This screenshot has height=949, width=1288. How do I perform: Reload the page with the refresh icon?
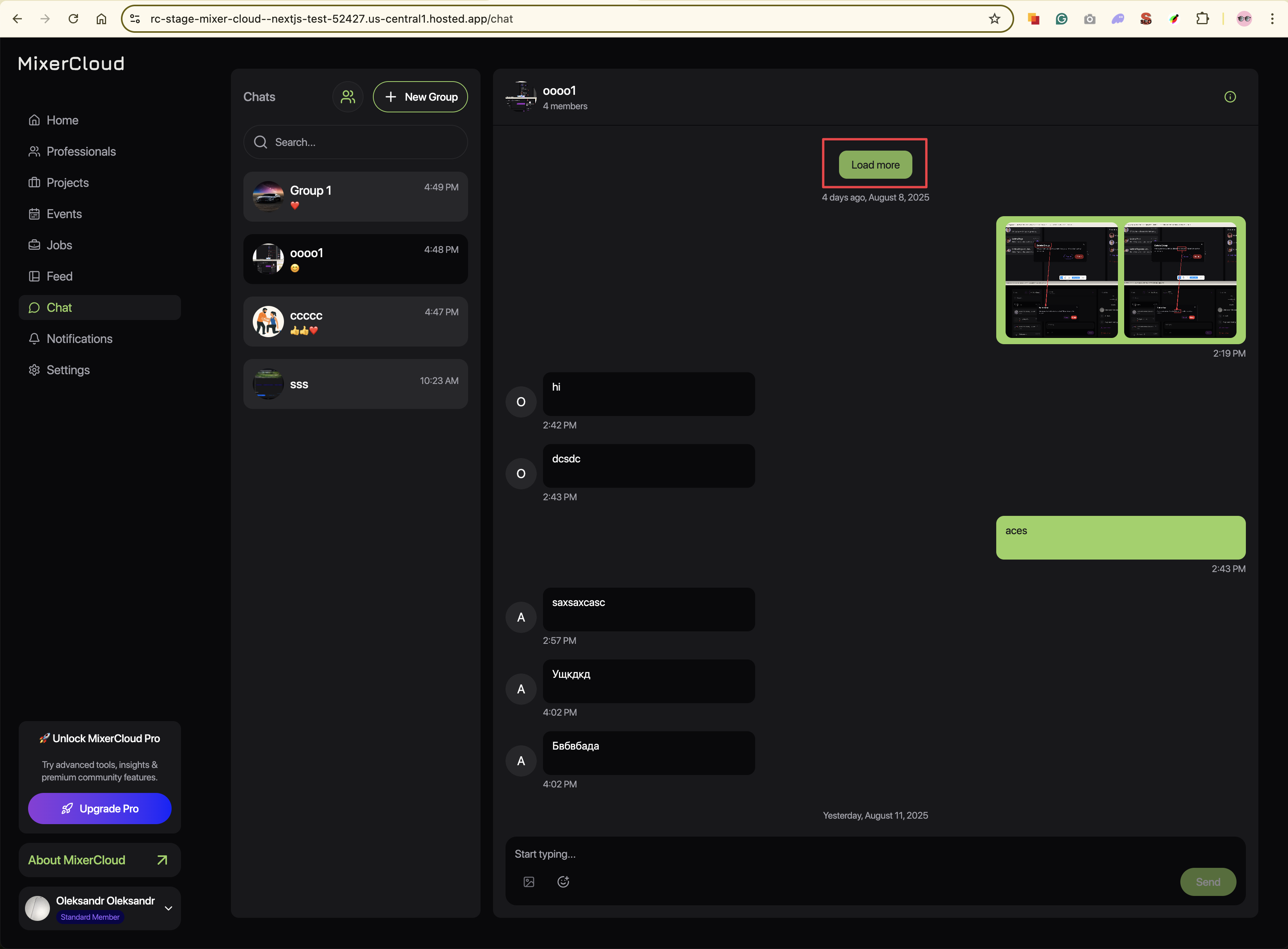tap(73, 19)
